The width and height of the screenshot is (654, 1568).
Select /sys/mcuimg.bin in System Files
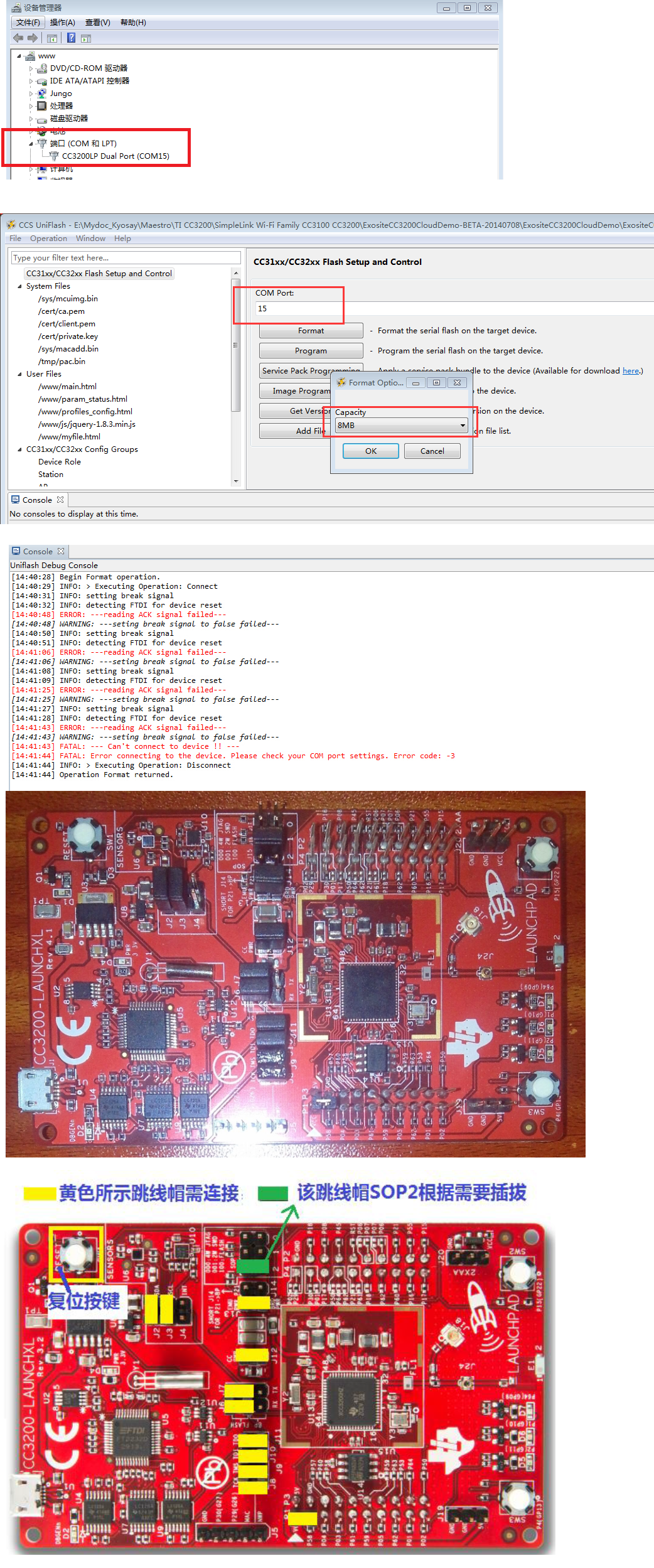68,299
